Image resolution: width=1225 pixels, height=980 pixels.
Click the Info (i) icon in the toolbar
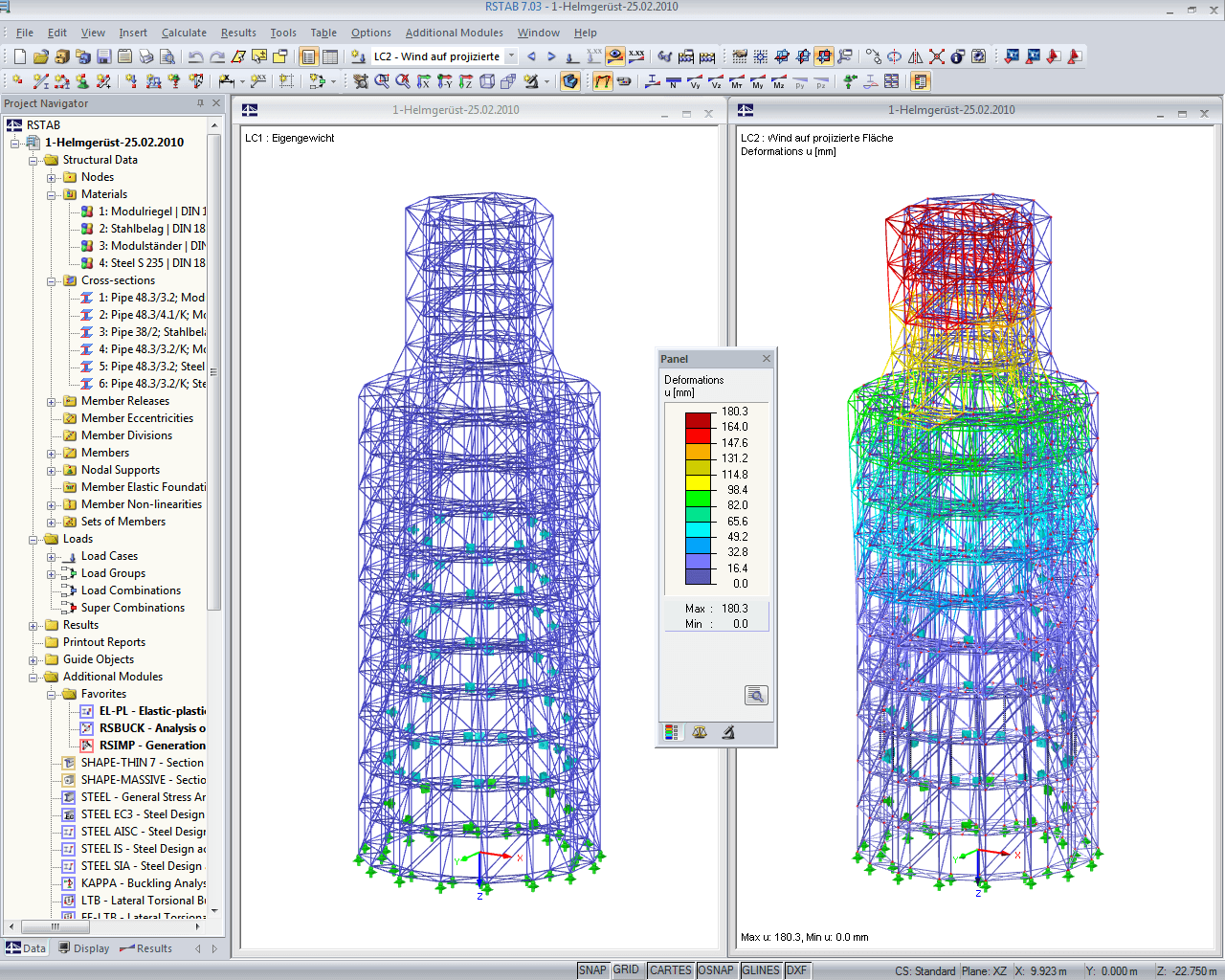click(x=957, y=56)
